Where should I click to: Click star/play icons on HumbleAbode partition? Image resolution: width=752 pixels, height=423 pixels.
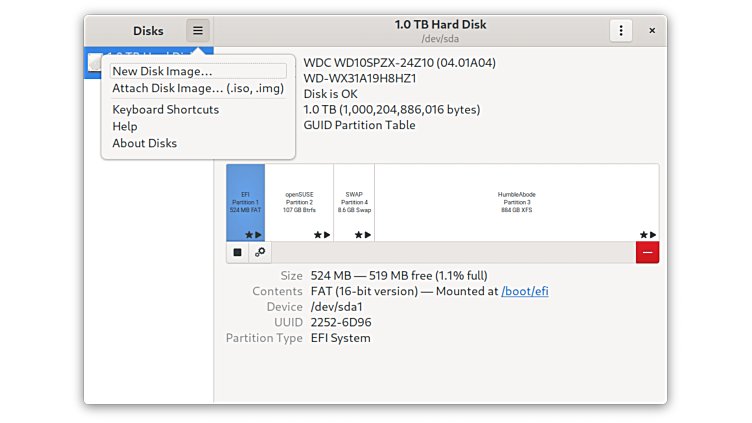pos(646,235)
